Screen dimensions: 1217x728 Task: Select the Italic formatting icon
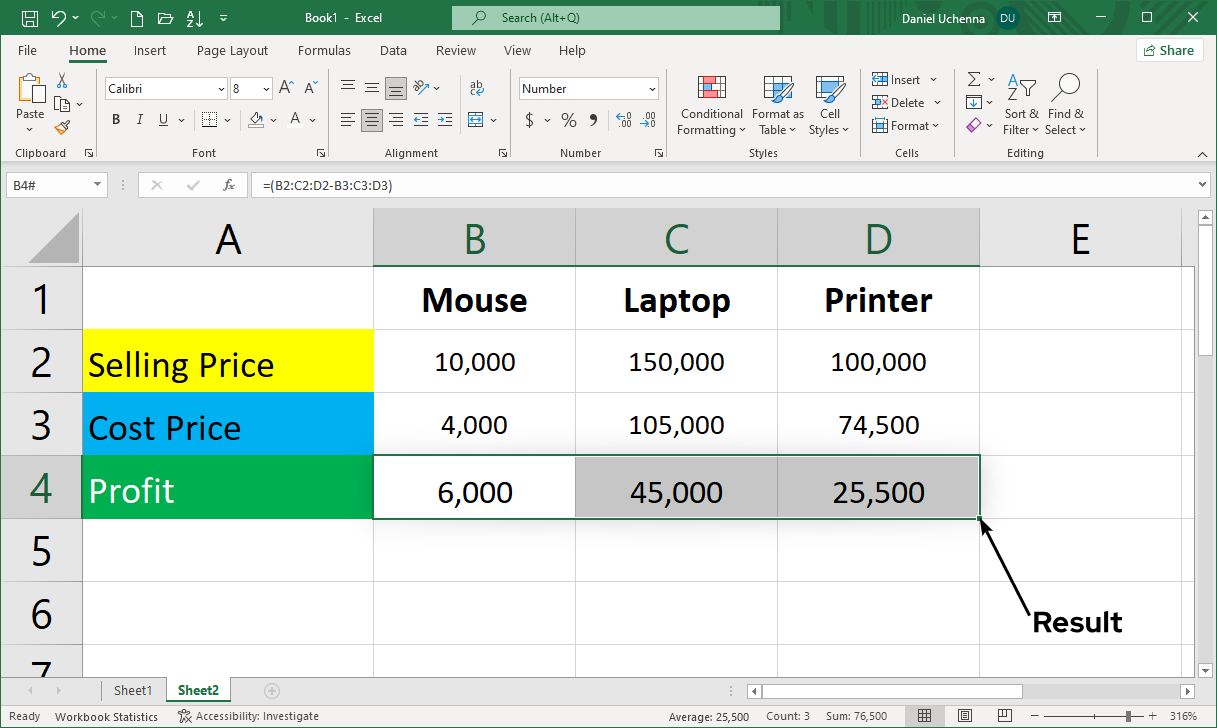[140, 118]
